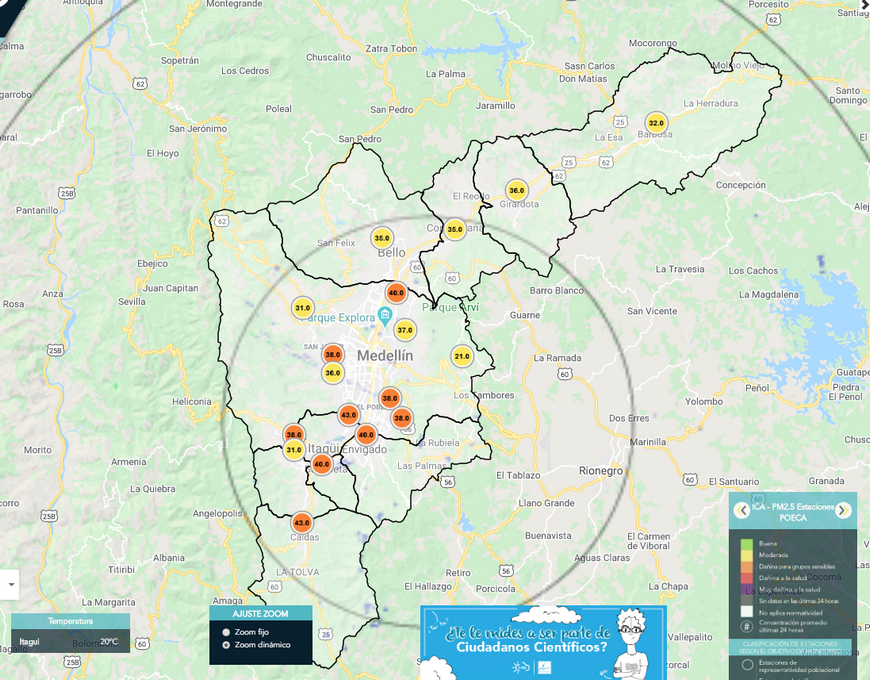Click the ICA - PM2.5 Estaciones POECA header
This screenshot has width=870, height=680.
click(792, 511)
